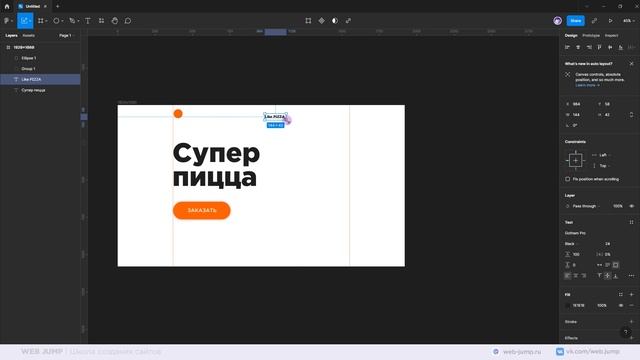Switch to the Layers tab
Image resolution: width=640 pixels, height=360 pixels.
[x=11, y=36]
